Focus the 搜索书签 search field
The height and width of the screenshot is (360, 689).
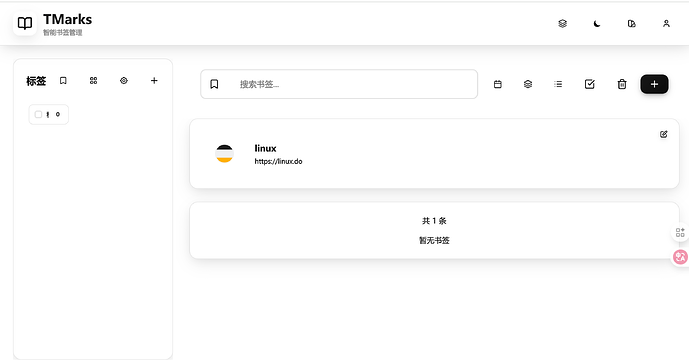click(339, 84)
